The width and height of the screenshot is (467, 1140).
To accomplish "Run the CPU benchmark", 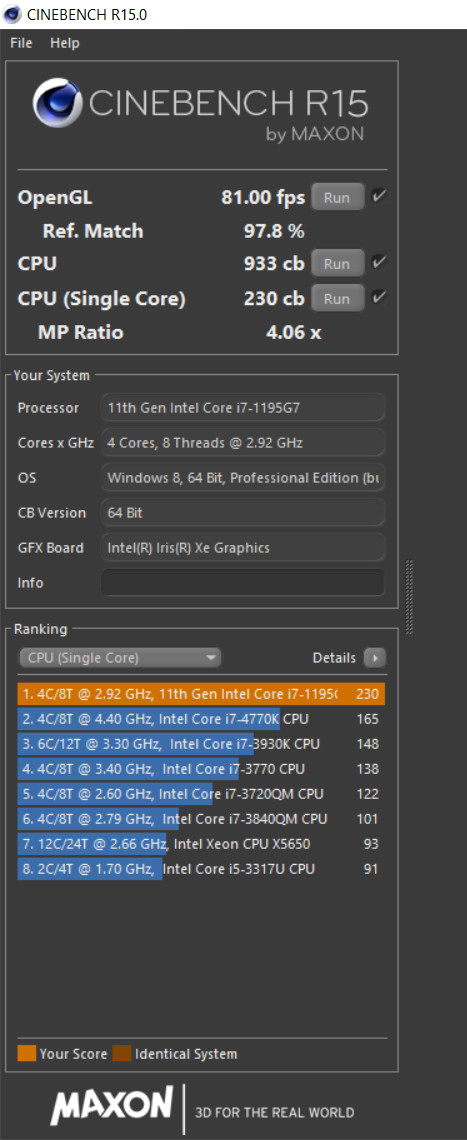I will tap(338, 264).
